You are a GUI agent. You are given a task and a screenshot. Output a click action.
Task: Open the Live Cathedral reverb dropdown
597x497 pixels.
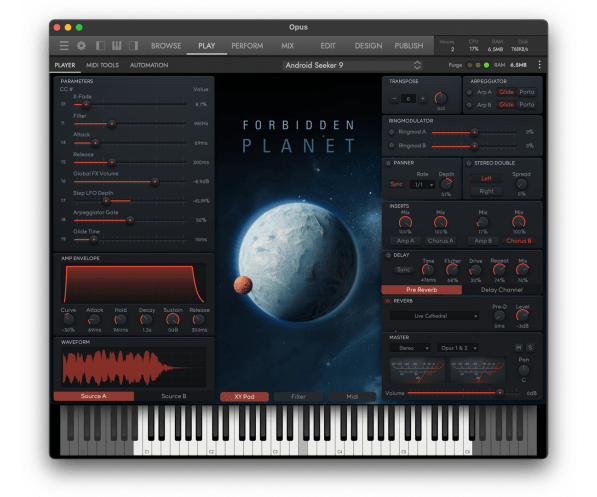pyautogui.click(x=434, y=316)
